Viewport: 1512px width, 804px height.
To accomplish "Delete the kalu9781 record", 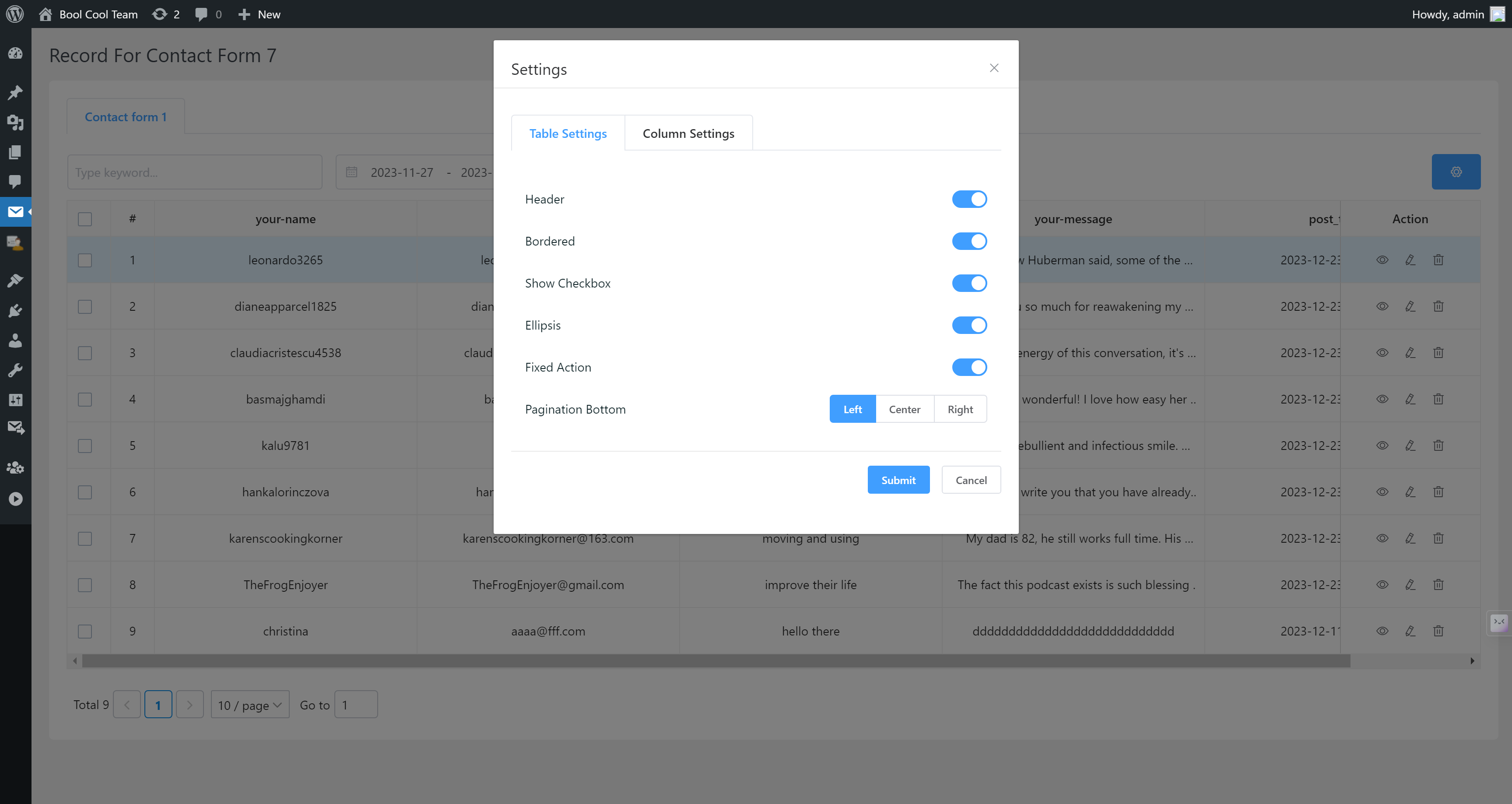I will [x=1438, y=446].
